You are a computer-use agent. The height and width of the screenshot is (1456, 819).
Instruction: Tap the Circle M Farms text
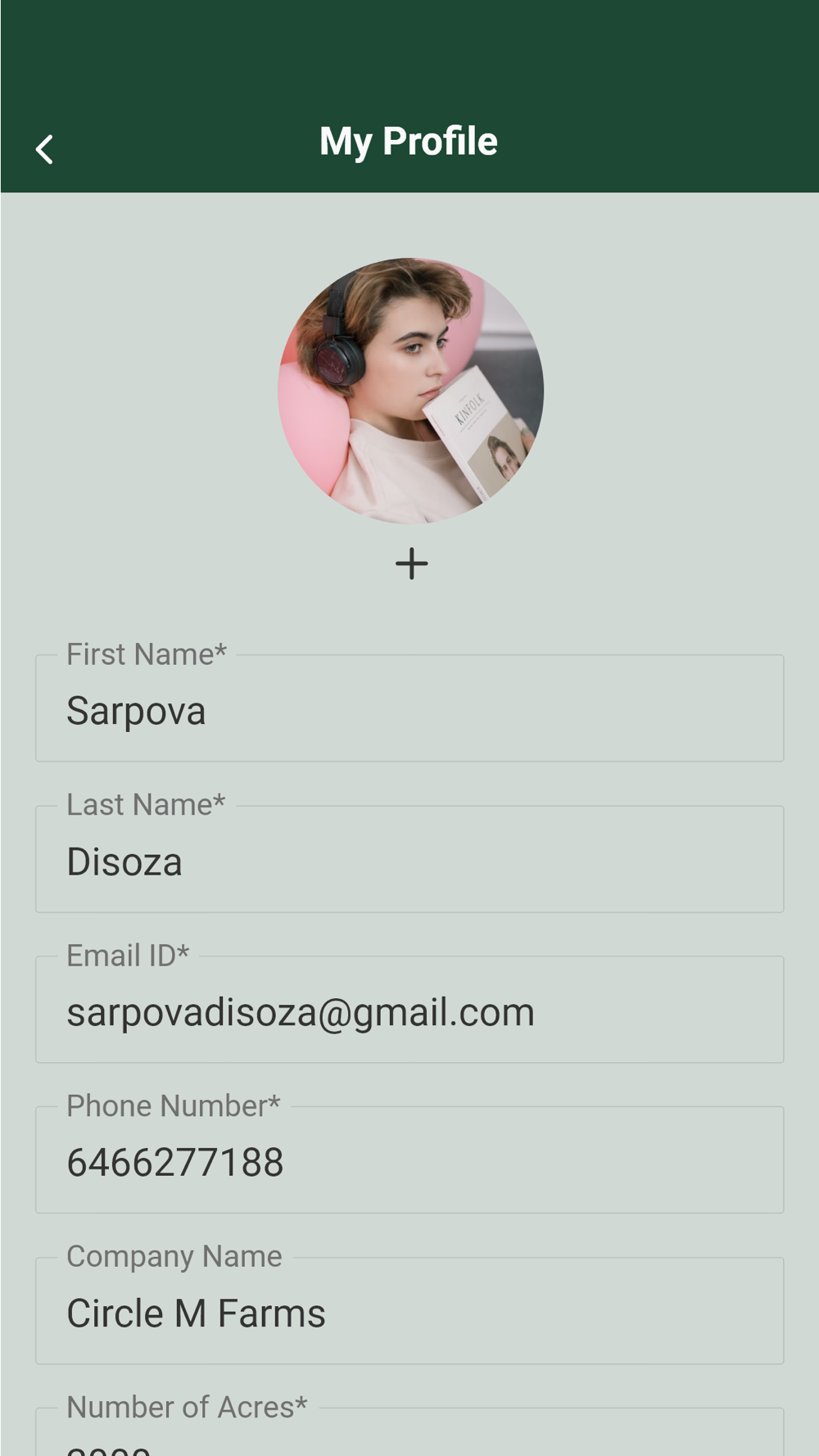click(x=197, y=1314)
